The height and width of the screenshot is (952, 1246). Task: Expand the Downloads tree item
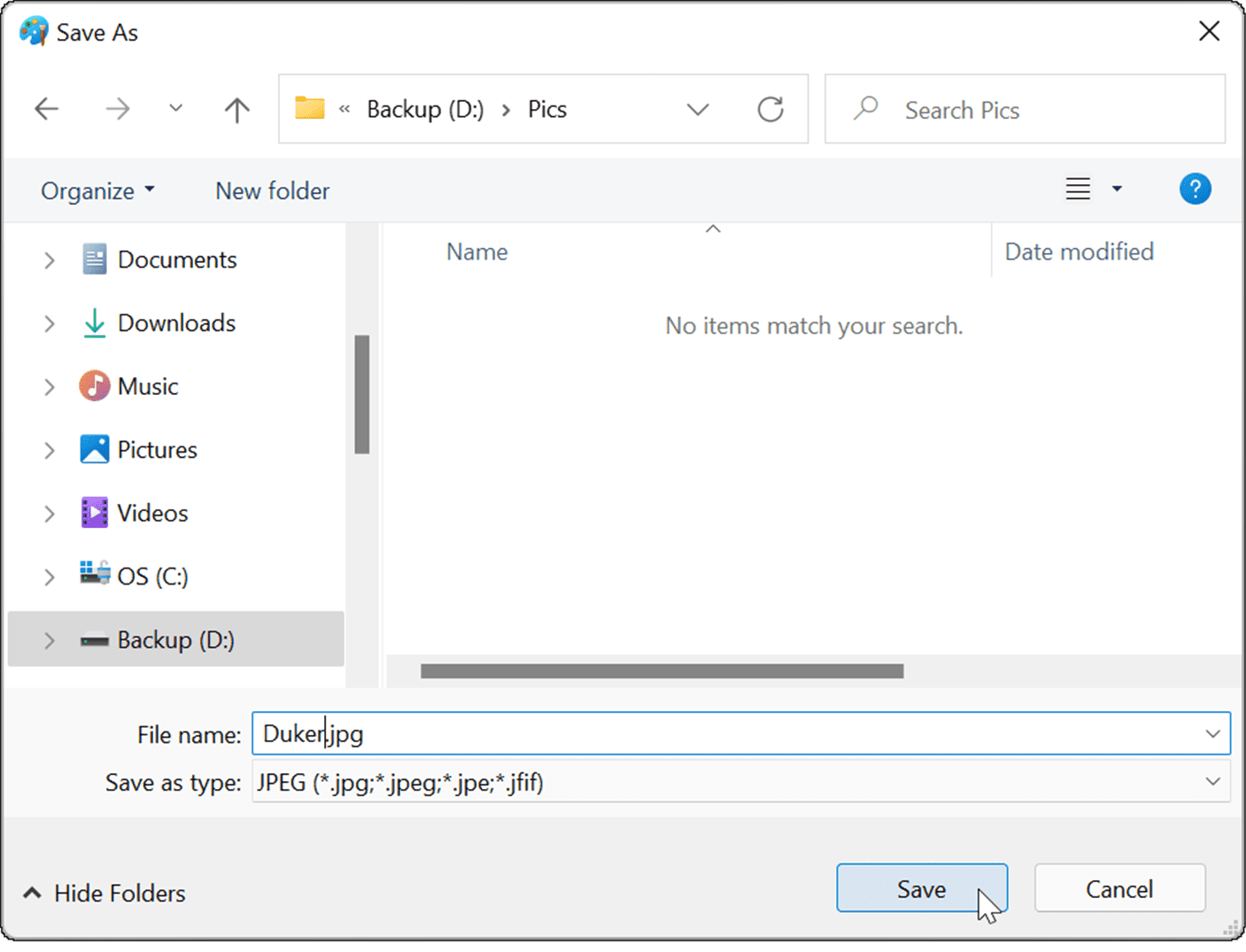coord(50,323)
